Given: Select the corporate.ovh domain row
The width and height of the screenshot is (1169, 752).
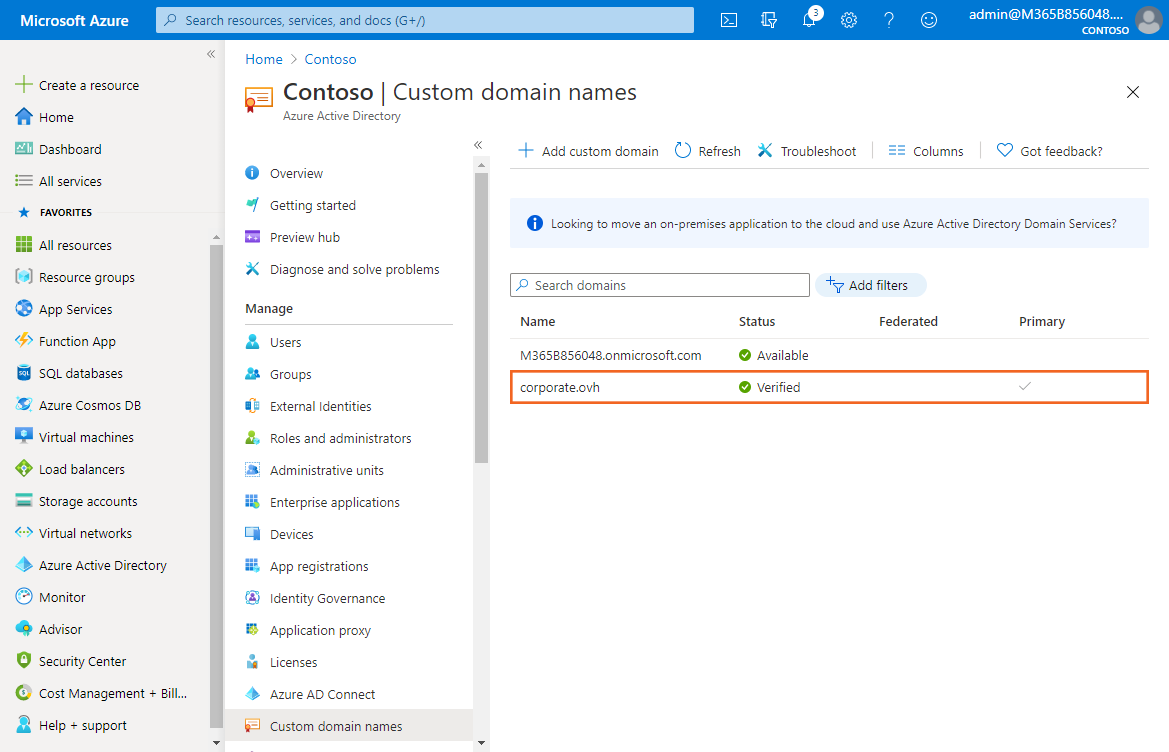Looking at the screenshot, I should [560, 387].
